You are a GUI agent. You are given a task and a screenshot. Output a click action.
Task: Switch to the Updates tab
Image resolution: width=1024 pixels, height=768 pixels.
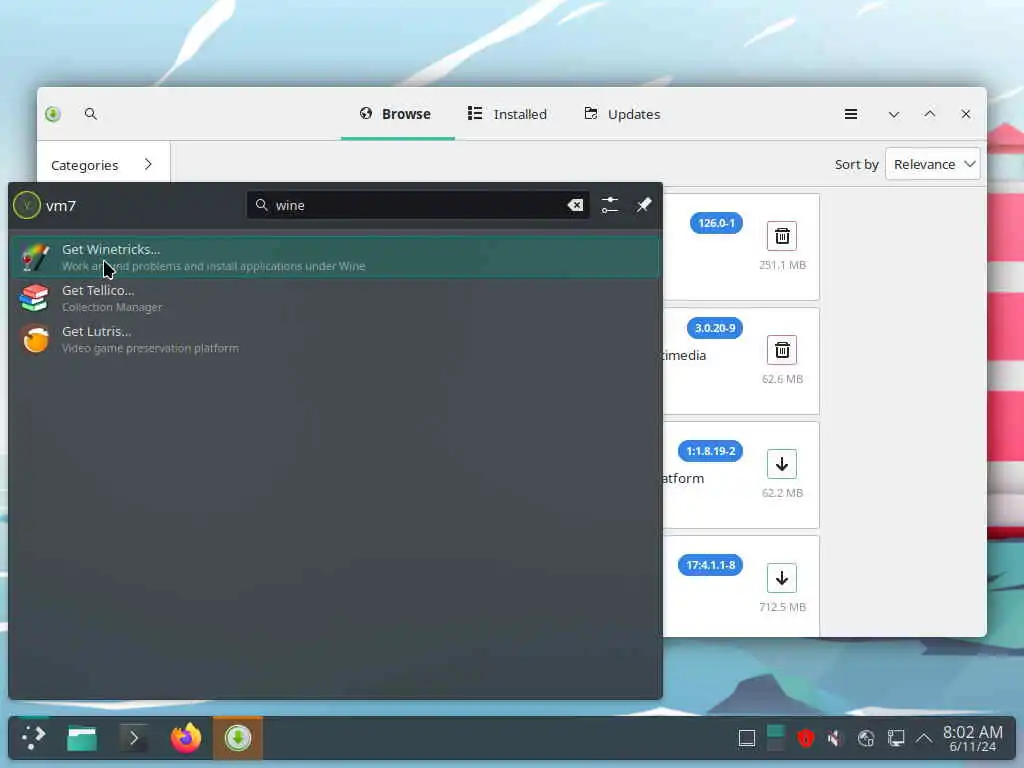tap(622, 114)
